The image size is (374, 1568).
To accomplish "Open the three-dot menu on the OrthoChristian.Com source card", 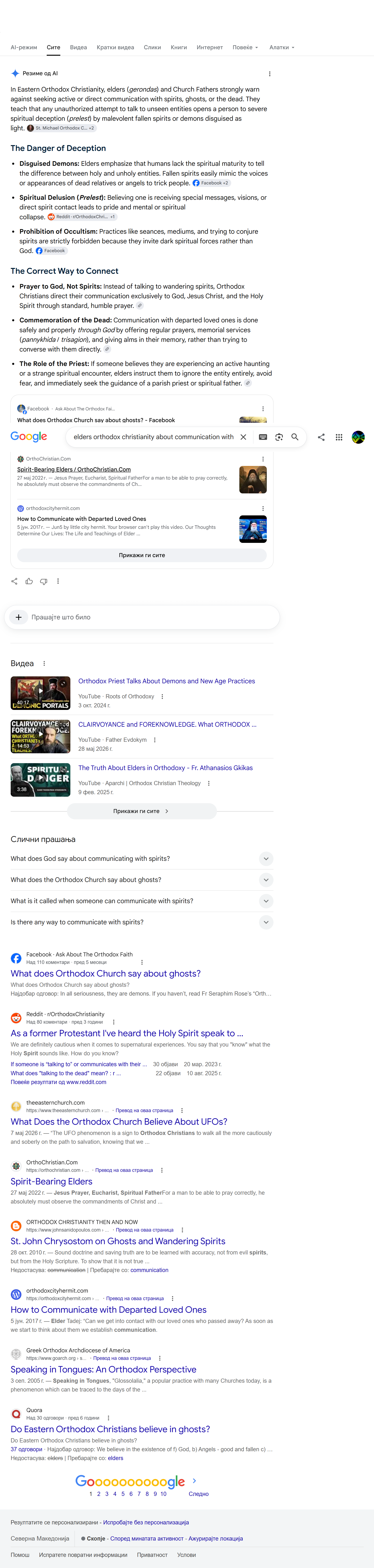I will (263, 459).
